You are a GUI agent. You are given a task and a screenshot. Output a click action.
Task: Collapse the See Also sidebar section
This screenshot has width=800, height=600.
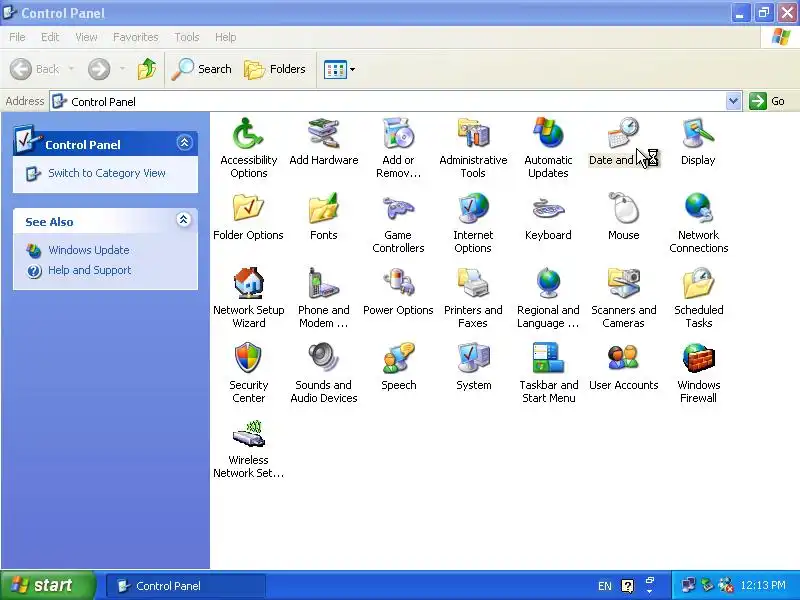click(x=183, y=220)
